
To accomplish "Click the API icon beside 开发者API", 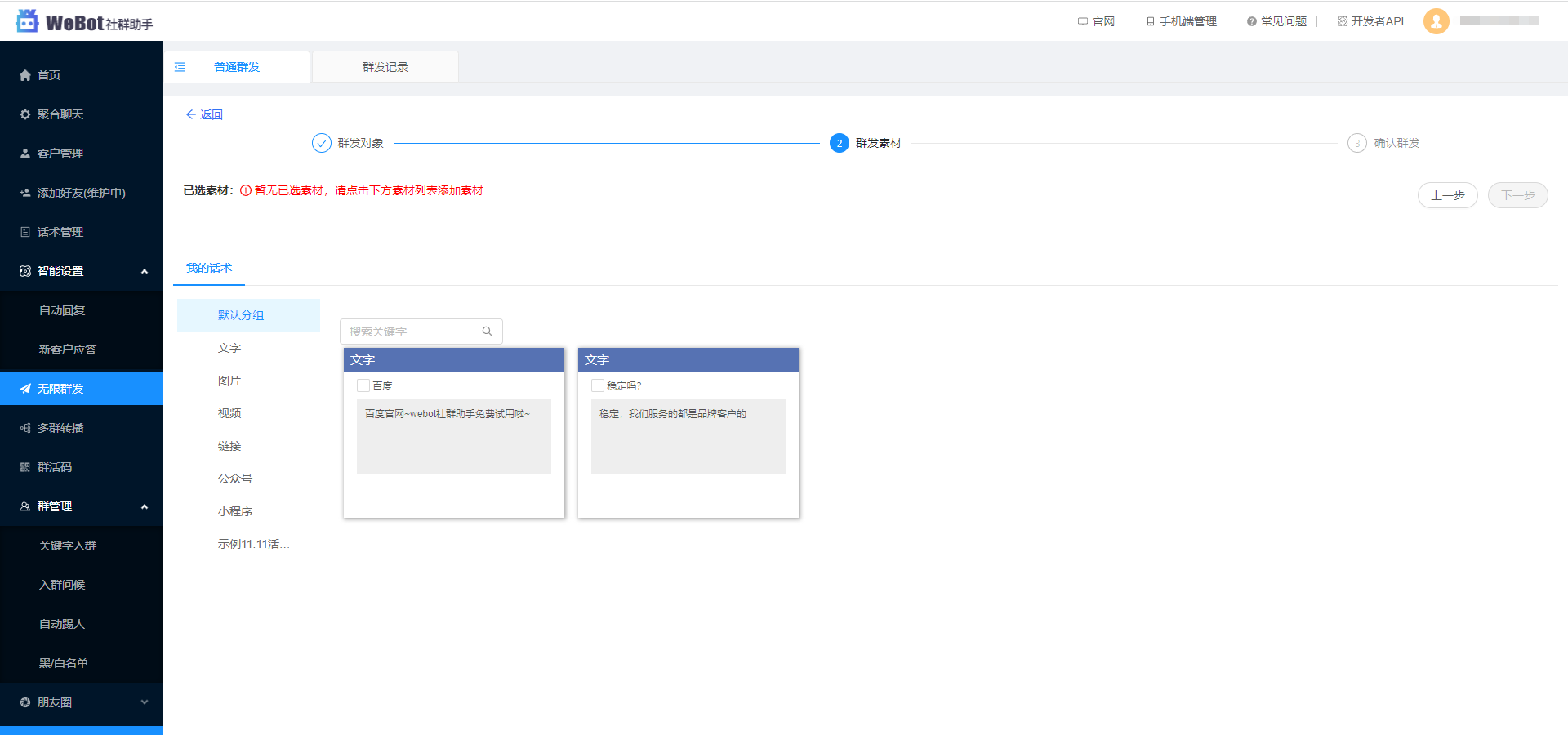I will [x=1343, y=21].
